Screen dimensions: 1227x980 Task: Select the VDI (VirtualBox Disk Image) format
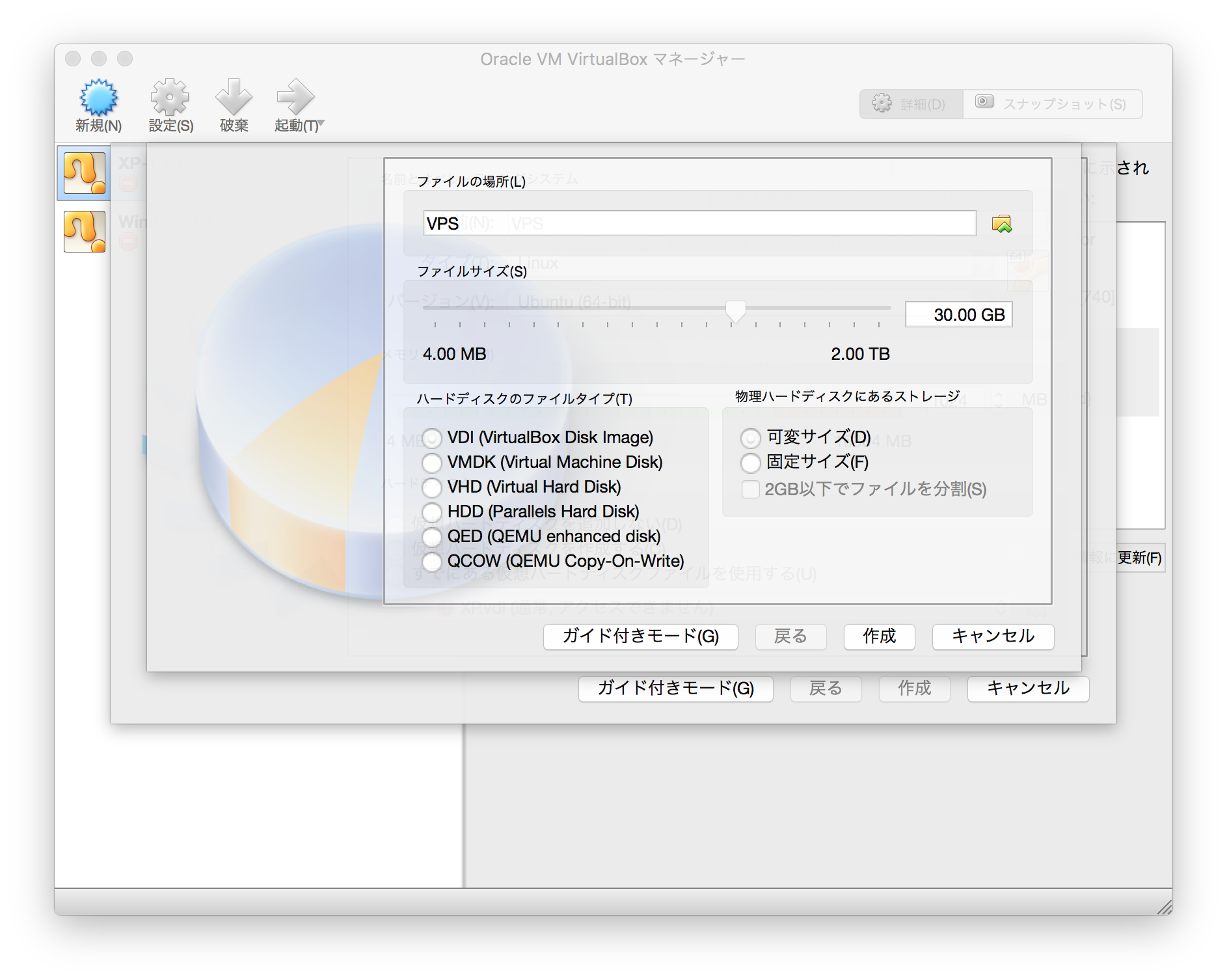click(x=432, y=438)
